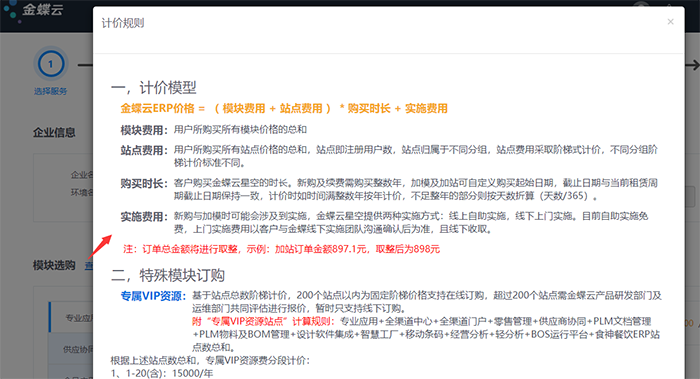Click 模块选购 heading in background page
Image resolution: width=700 pixels, height=379 pixels.
(54, 266)
